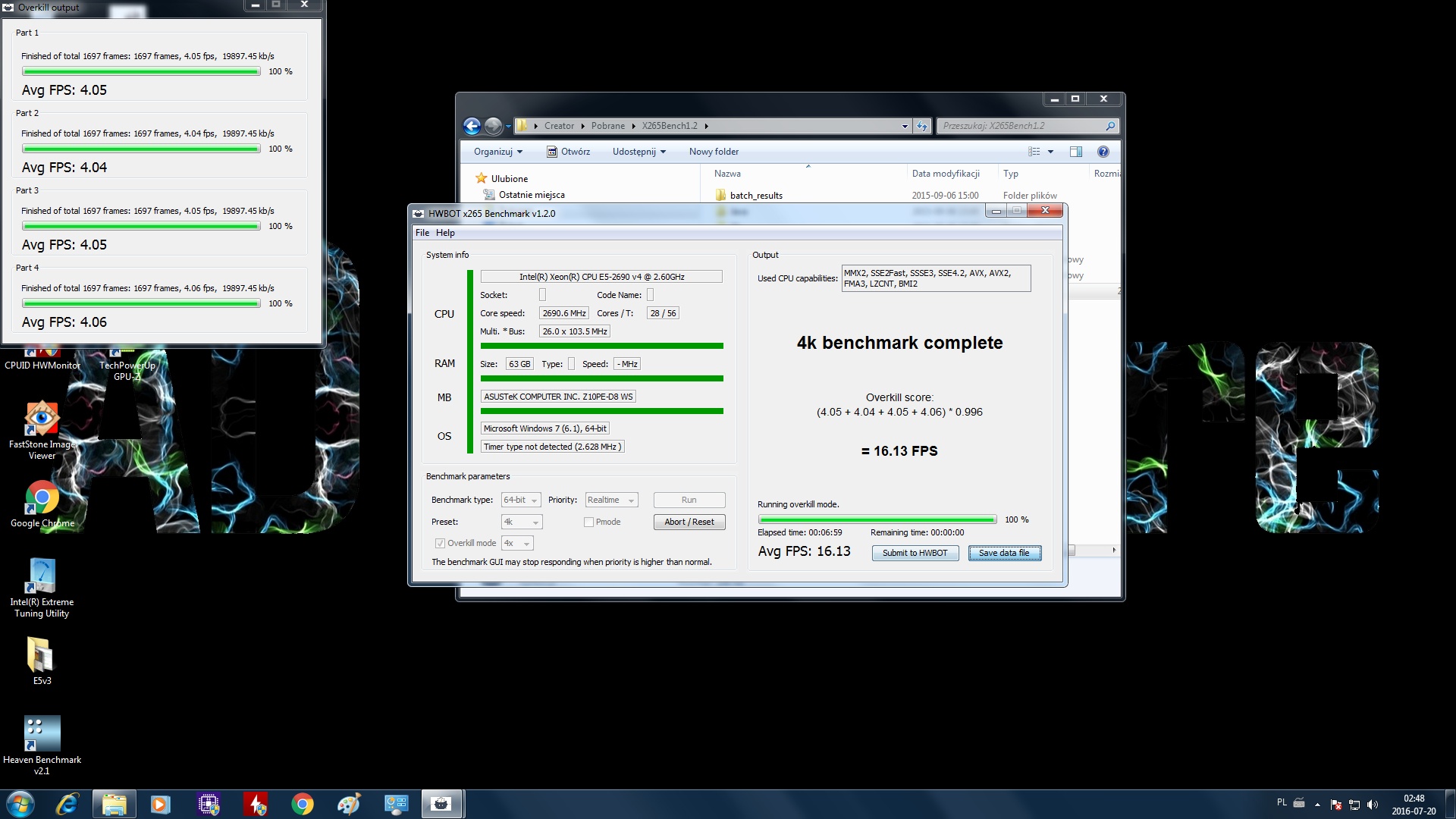
Task: Switch to the HWBOT x265 taskbar button
Action: coord(442,804)
